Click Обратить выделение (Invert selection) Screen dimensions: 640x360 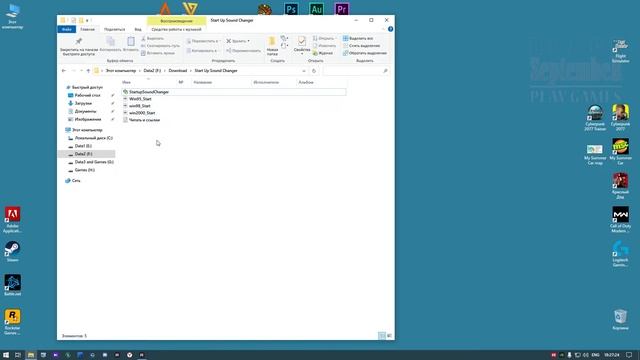(x=365, y=53)
